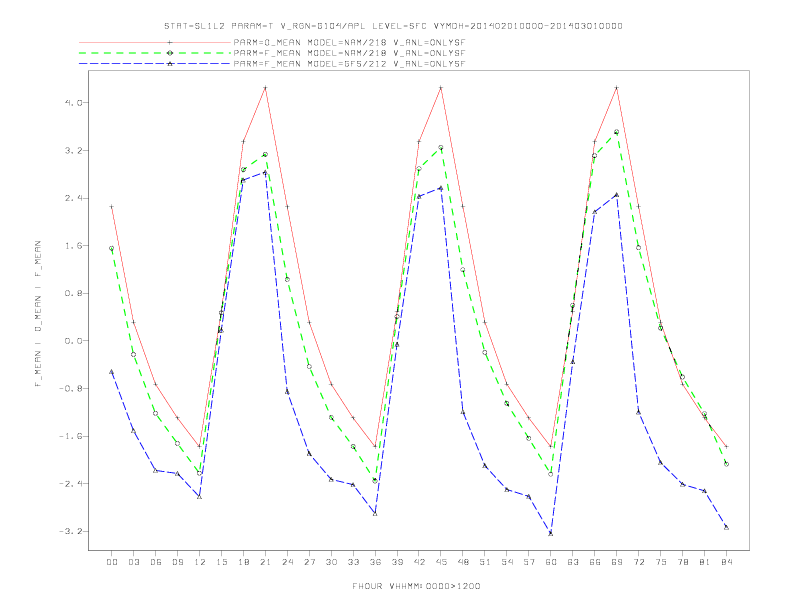Select legend entry PARM=F_MEAN MODEL=GFS/212
Screen dimensions: 792x612
349,64
